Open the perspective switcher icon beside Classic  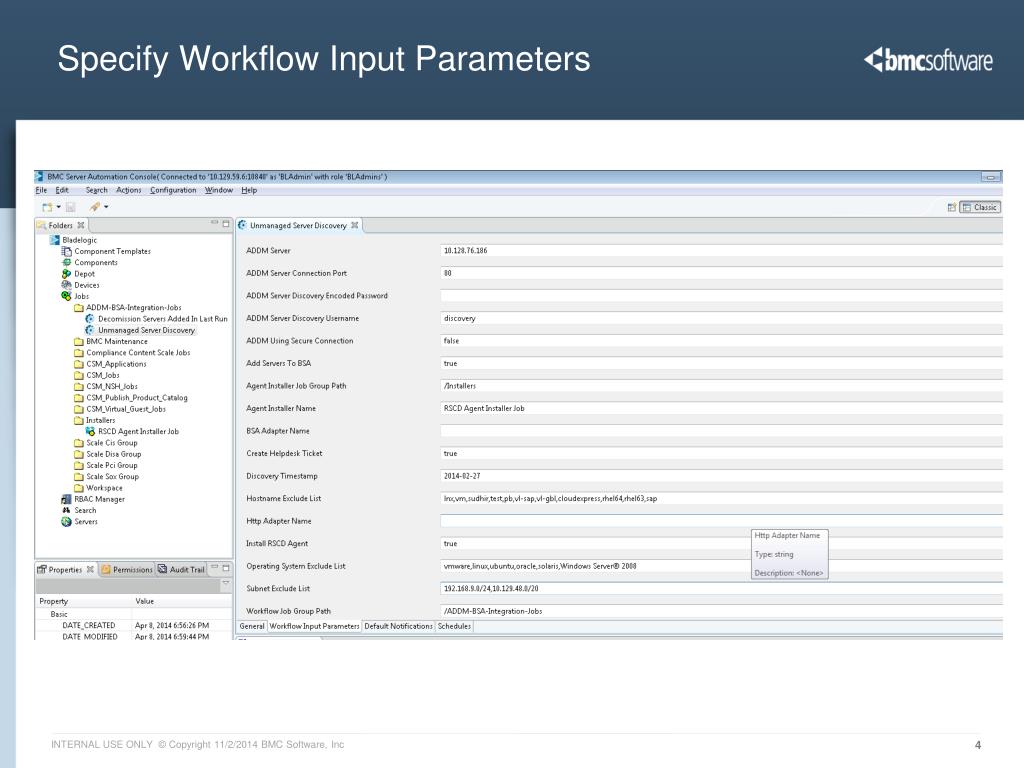point(952,207)
